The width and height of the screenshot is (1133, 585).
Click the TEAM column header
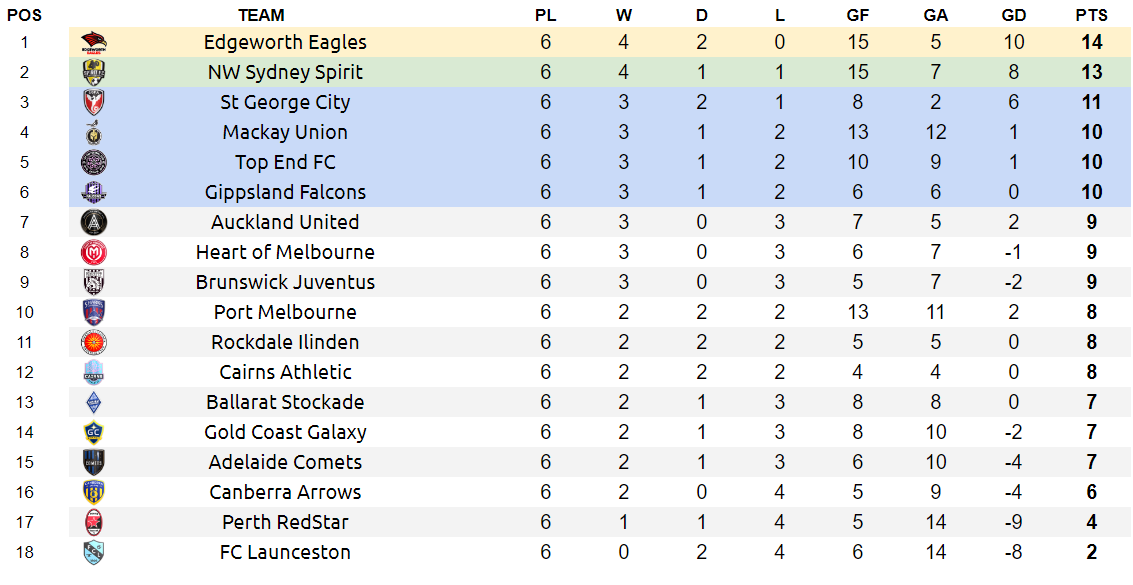[261, 15]
